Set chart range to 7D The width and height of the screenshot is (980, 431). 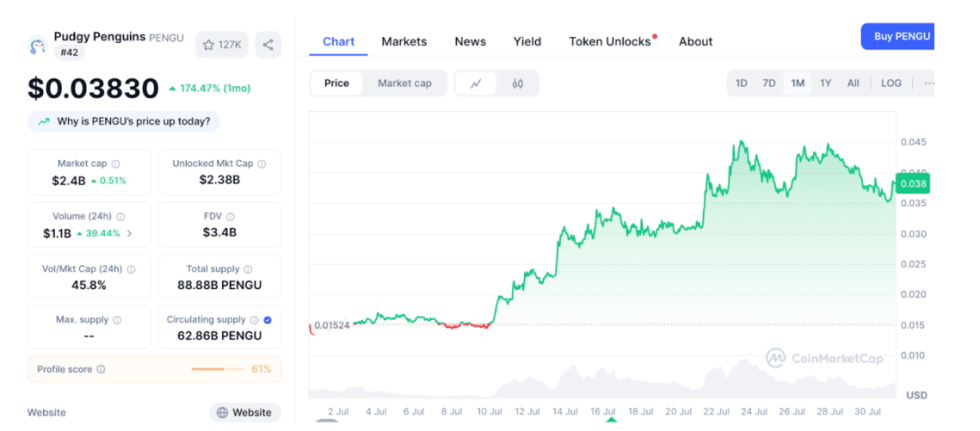click(x=769, y=84)
